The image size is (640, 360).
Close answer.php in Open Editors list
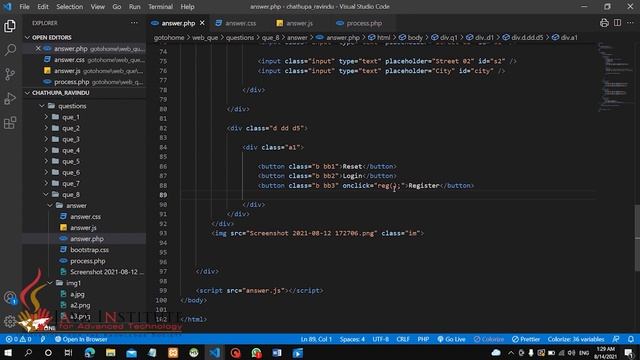38,48
